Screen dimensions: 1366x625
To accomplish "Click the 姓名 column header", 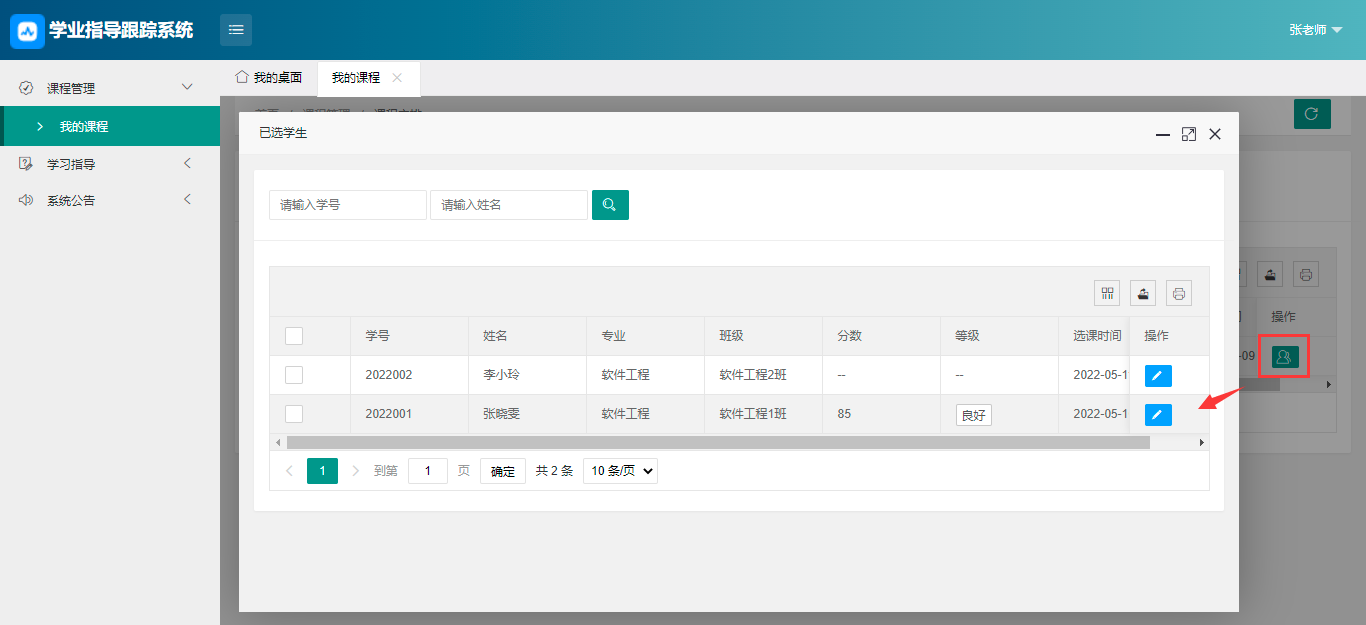I will coord(527,336).
